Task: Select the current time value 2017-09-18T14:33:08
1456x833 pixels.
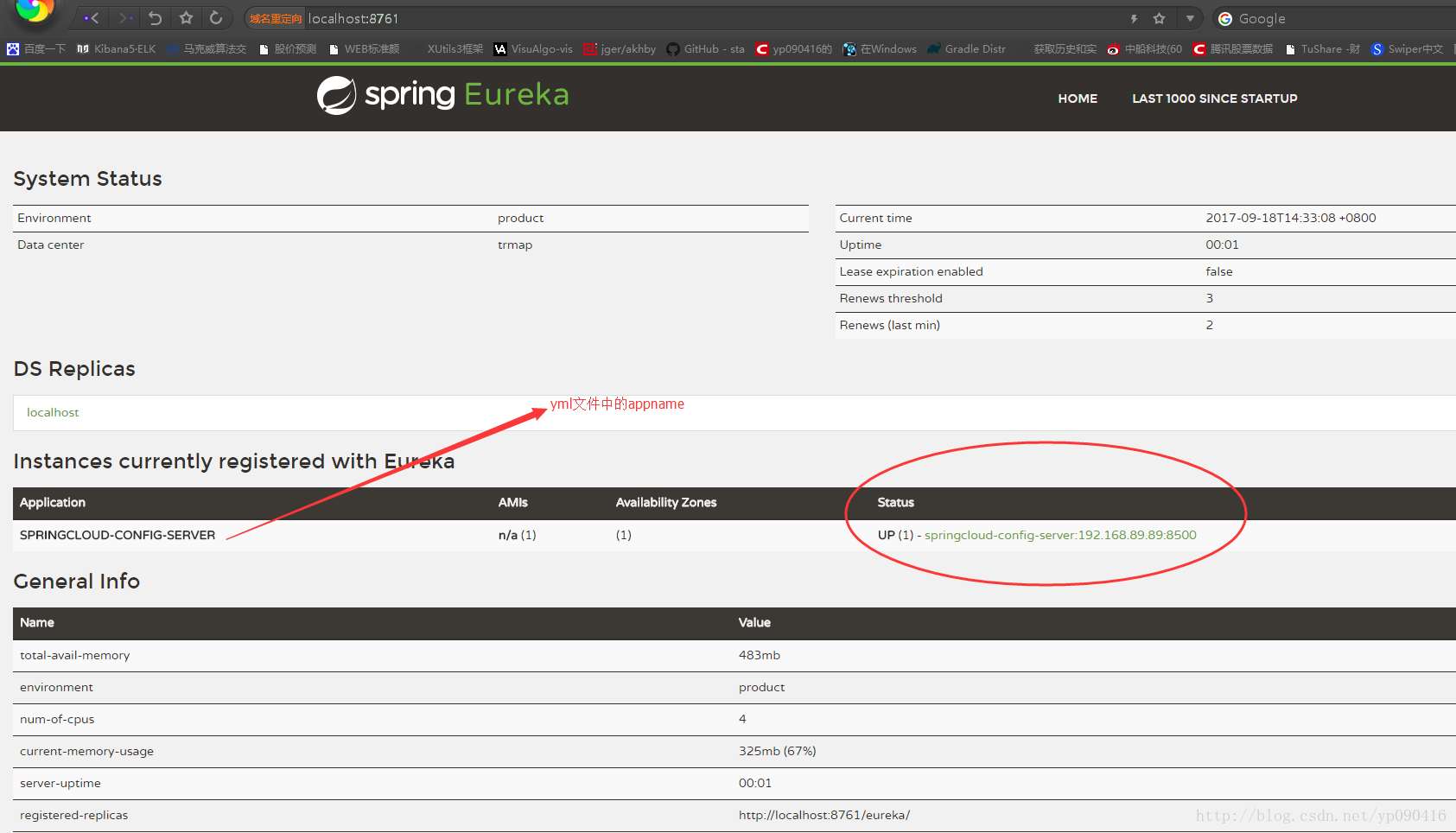Action: [x=1291, y=218]
